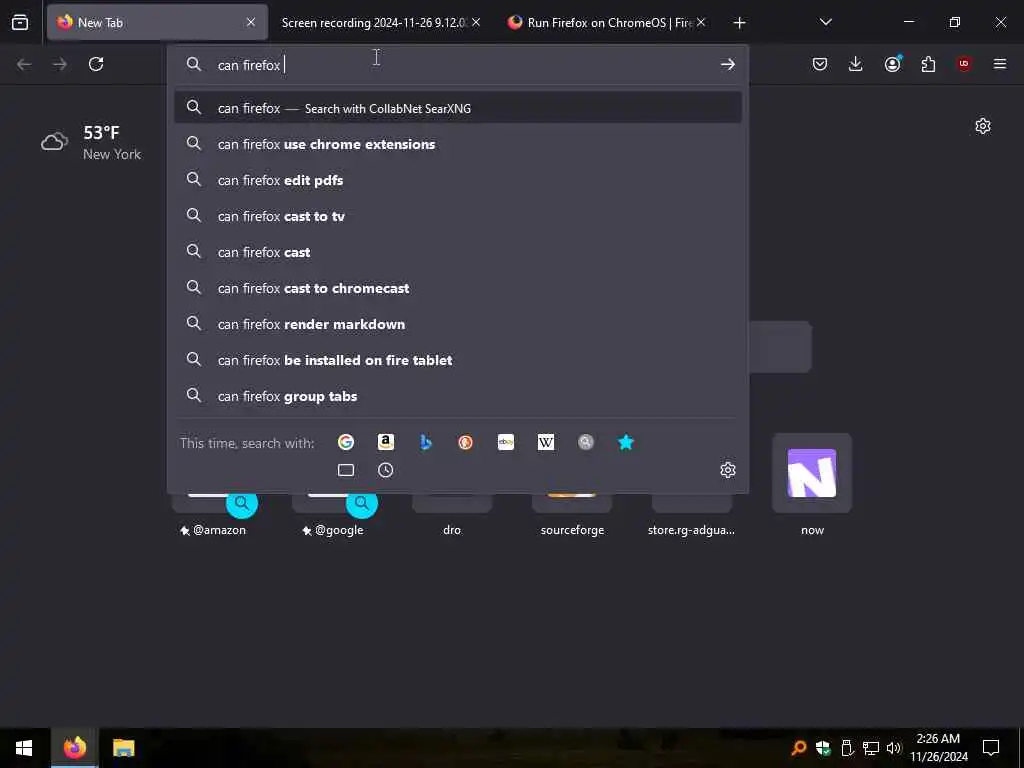The height and width of the screenshot is (768, 1024).
Task: Select the New Tab tab
Action: [157, 22]
